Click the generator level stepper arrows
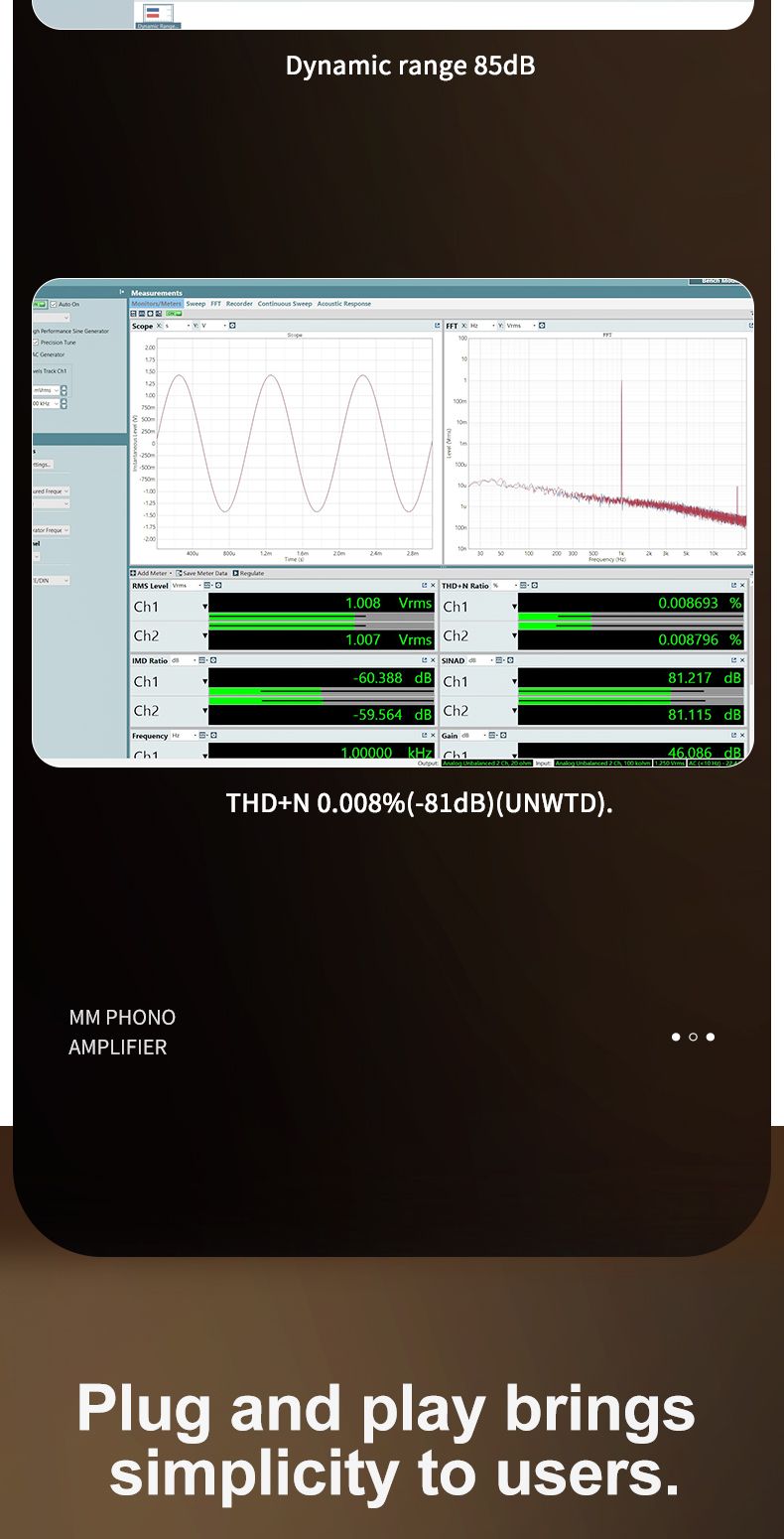The image size is (784, 1539). tap(65, 390)
